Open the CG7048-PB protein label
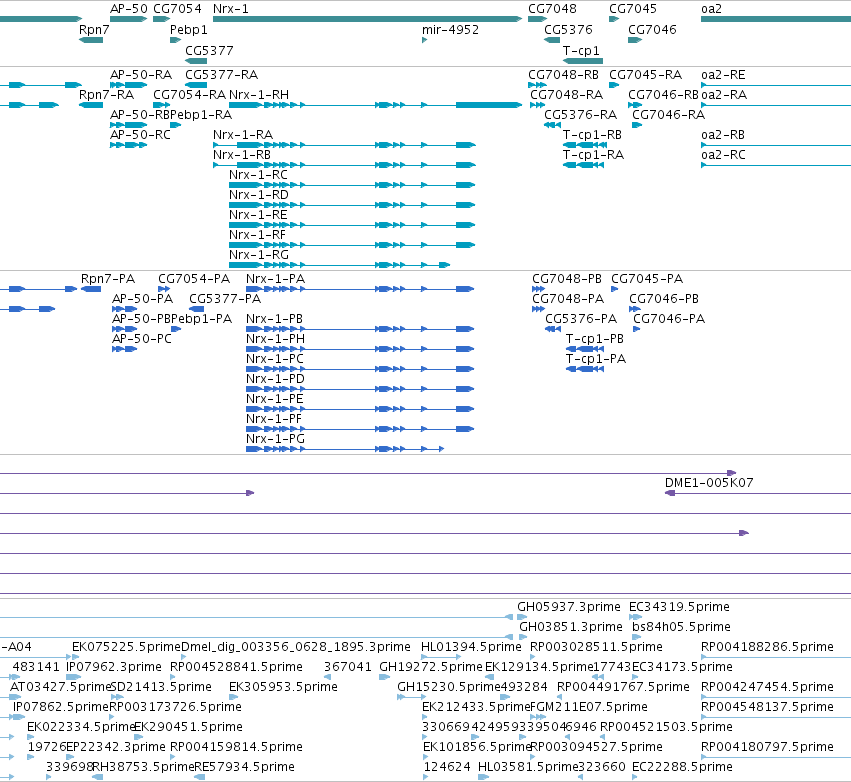 click(x=567, y=278)
